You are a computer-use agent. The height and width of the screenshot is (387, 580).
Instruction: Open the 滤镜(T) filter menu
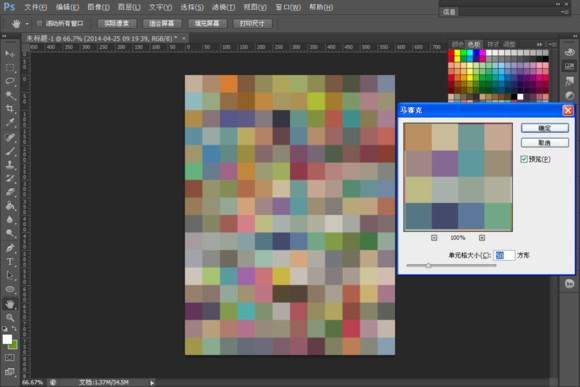coord(223,7)
